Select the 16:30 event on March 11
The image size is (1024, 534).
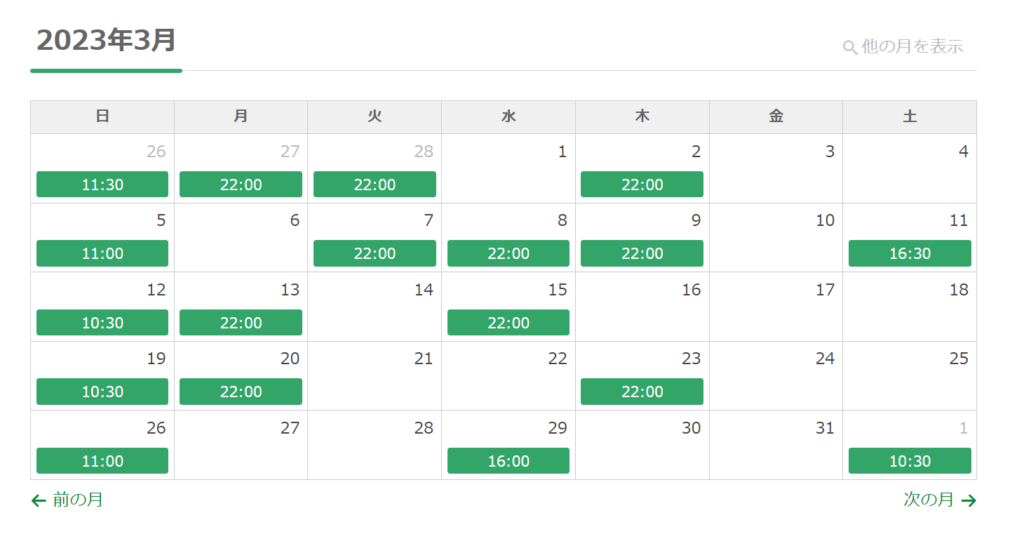[909, 253]
